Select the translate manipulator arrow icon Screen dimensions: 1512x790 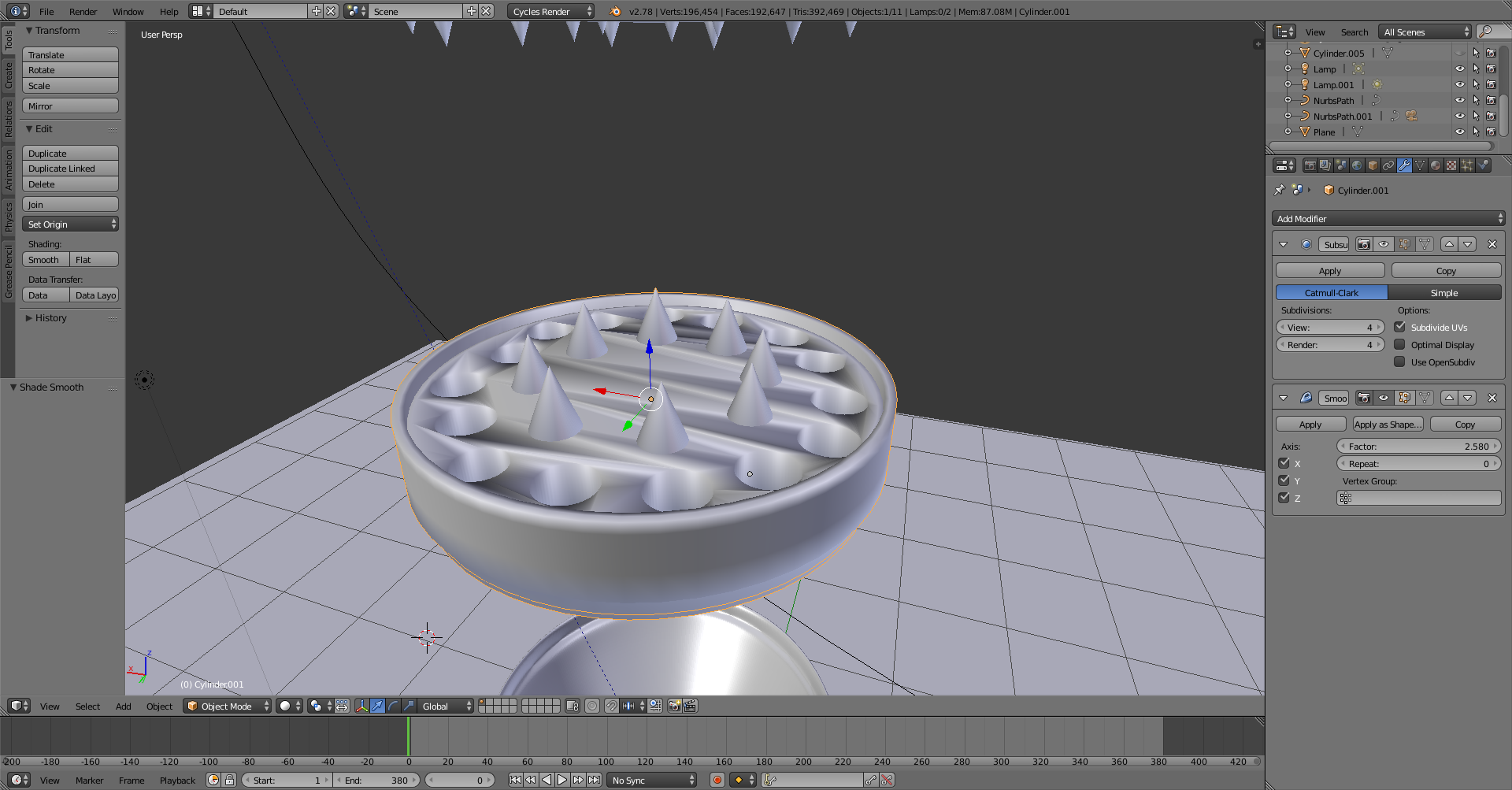pyautogui.click(x=377, y=706)
